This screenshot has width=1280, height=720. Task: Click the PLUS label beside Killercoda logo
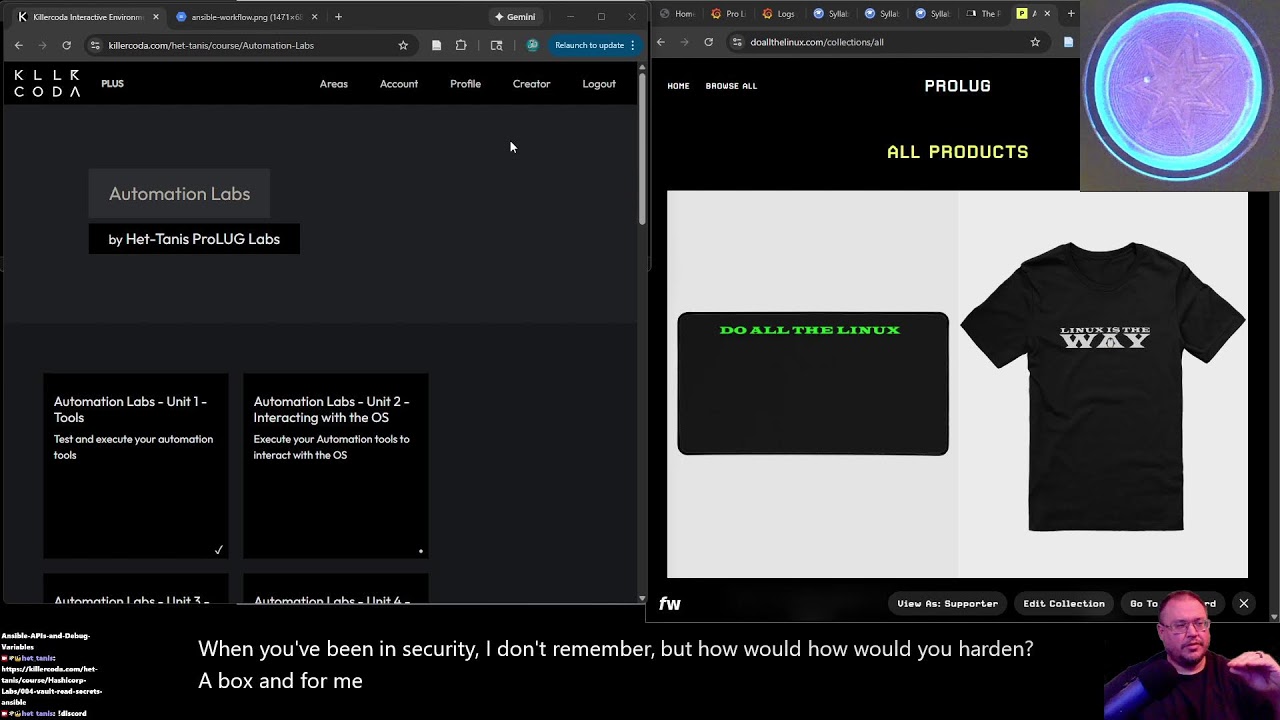[x=112, y=84]
